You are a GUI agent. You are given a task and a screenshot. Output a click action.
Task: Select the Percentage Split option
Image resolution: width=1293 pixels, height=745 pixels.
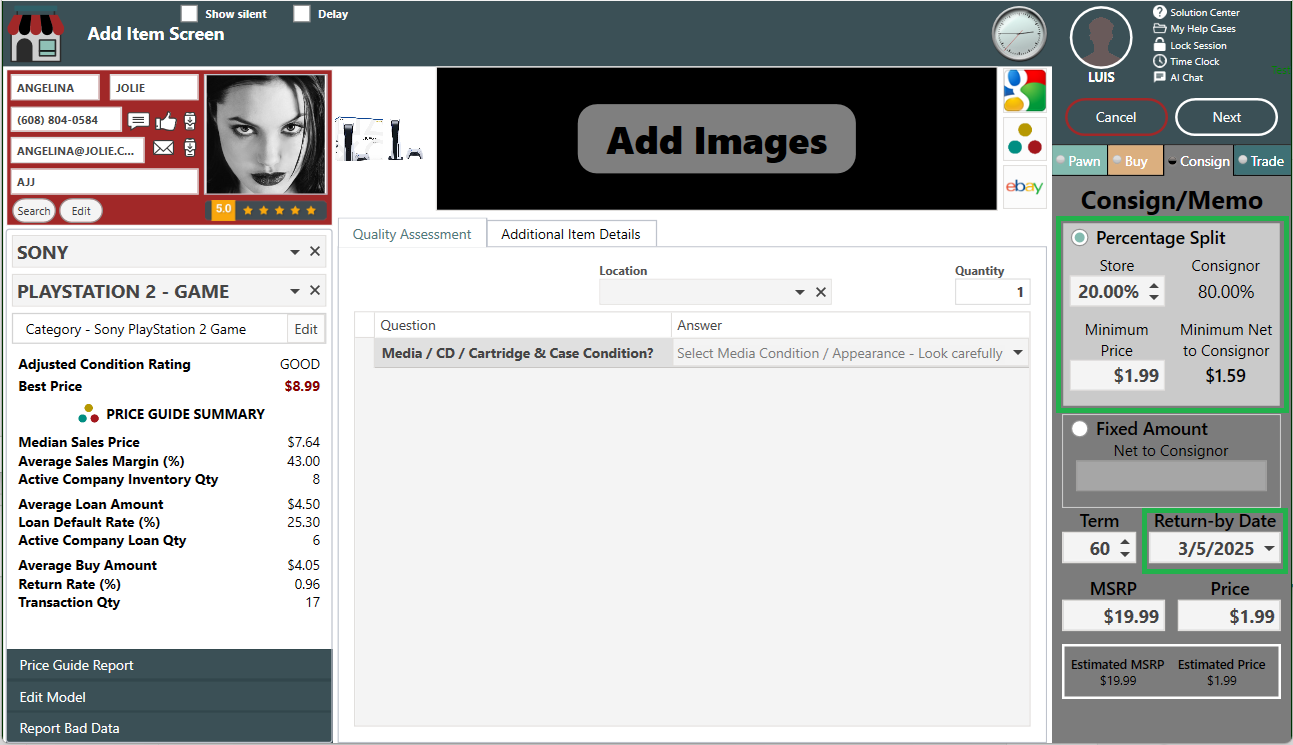(1080, 238)
